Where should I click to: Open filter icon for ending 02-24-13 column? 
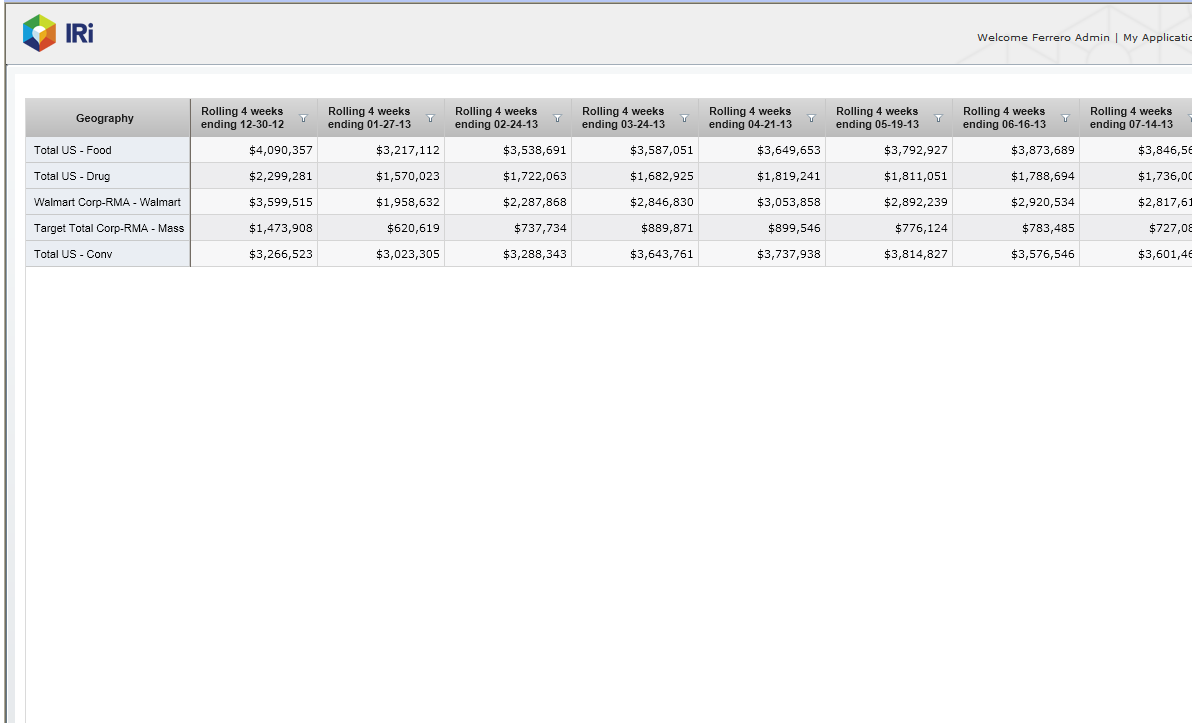tap(557, 118)
